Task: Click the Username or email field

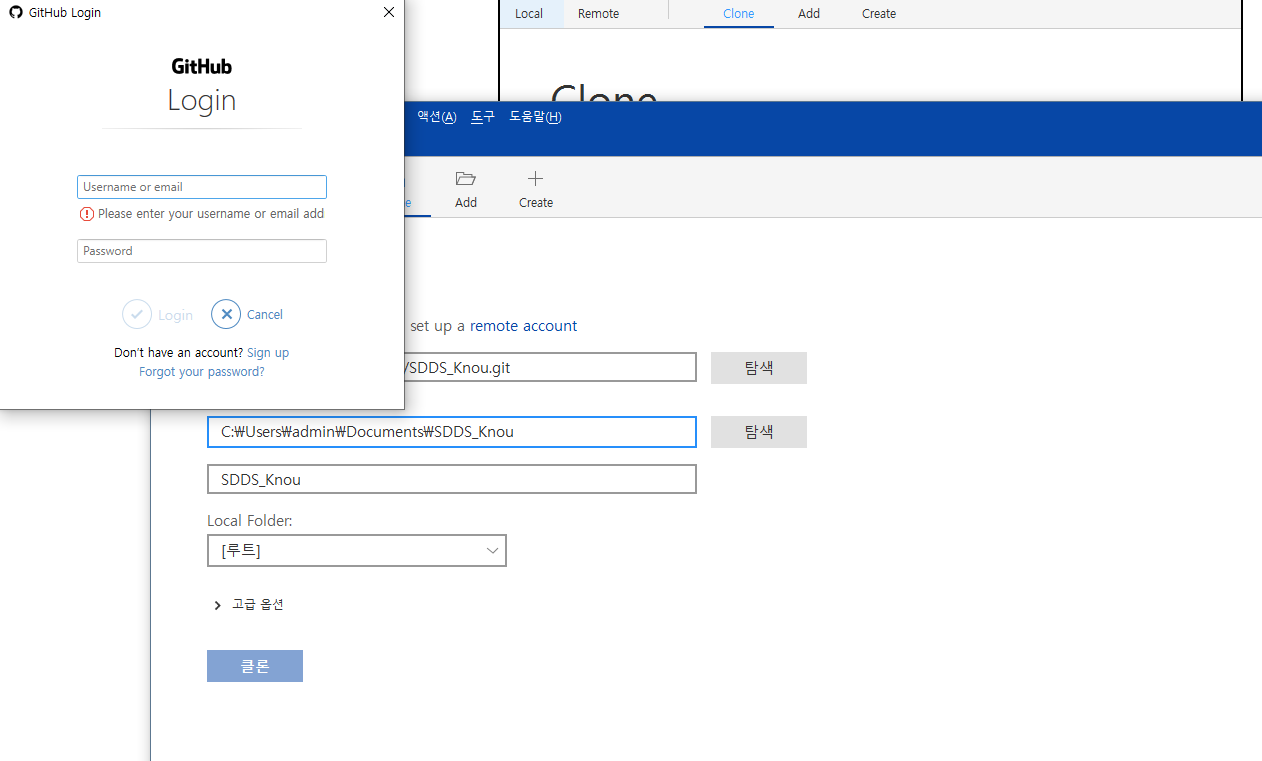Action: point(202,187)
